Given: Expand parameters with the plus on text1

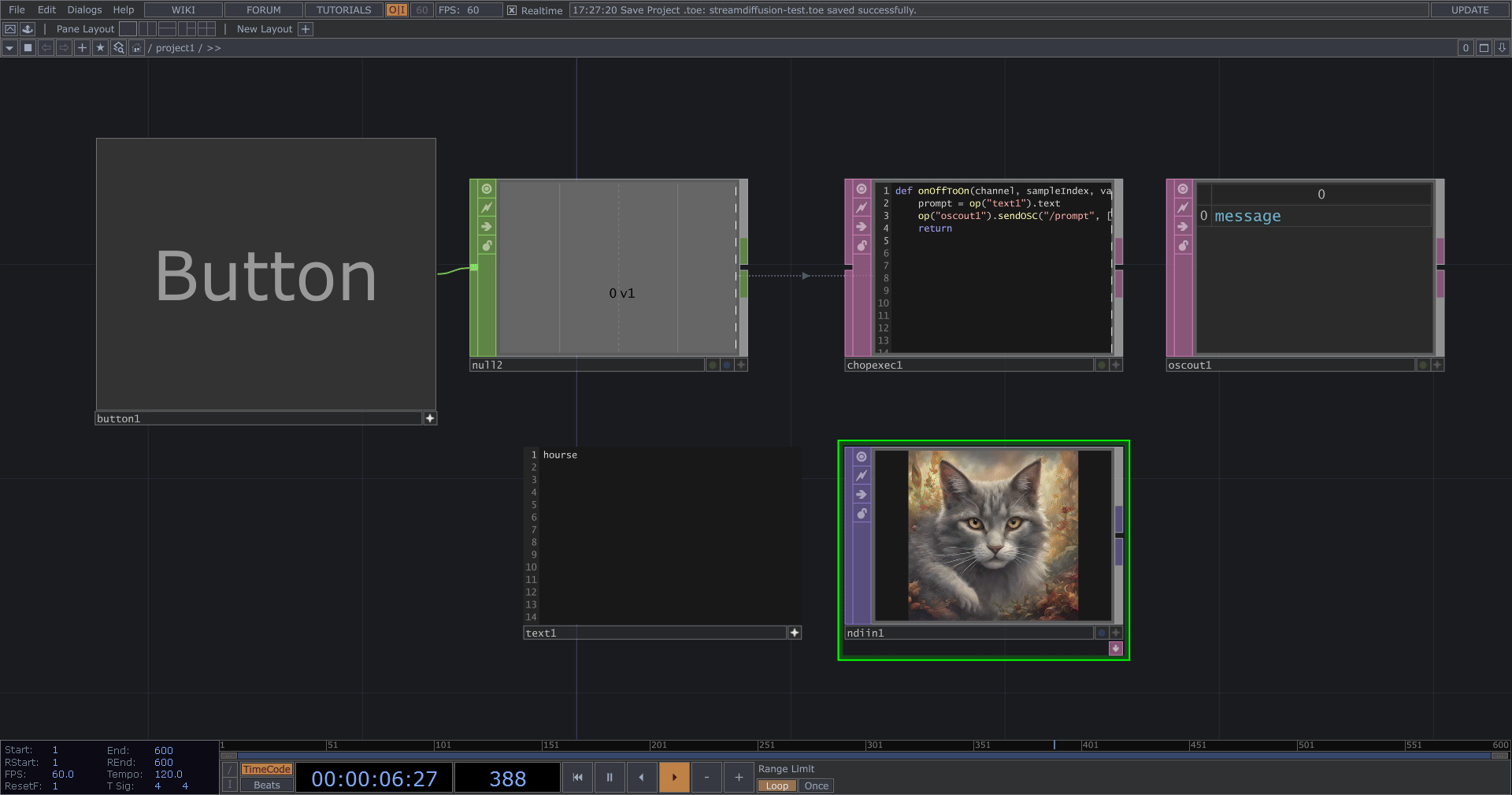Looking at the screenshot, I should 794,633.
